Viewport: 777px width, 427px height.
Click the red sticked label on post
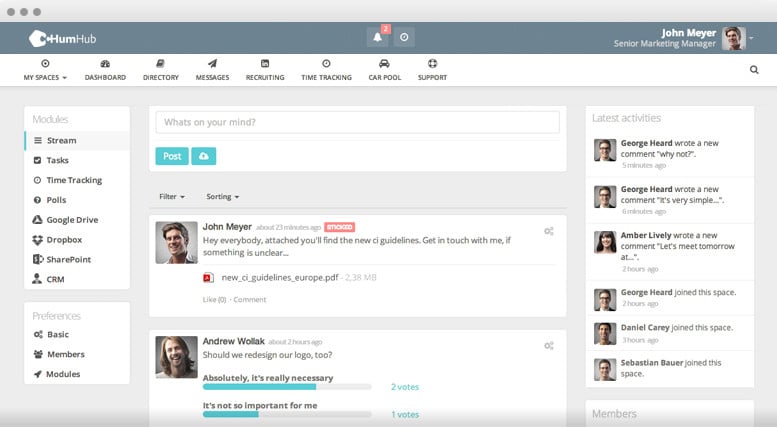coord(339,227)
